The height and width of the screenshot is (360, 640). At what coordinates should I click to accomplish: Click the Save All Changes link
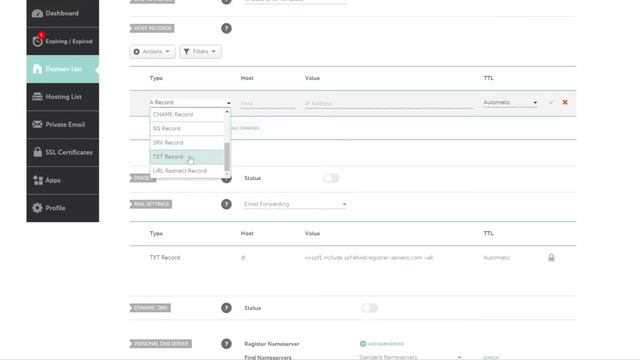[x=245, y=128]
